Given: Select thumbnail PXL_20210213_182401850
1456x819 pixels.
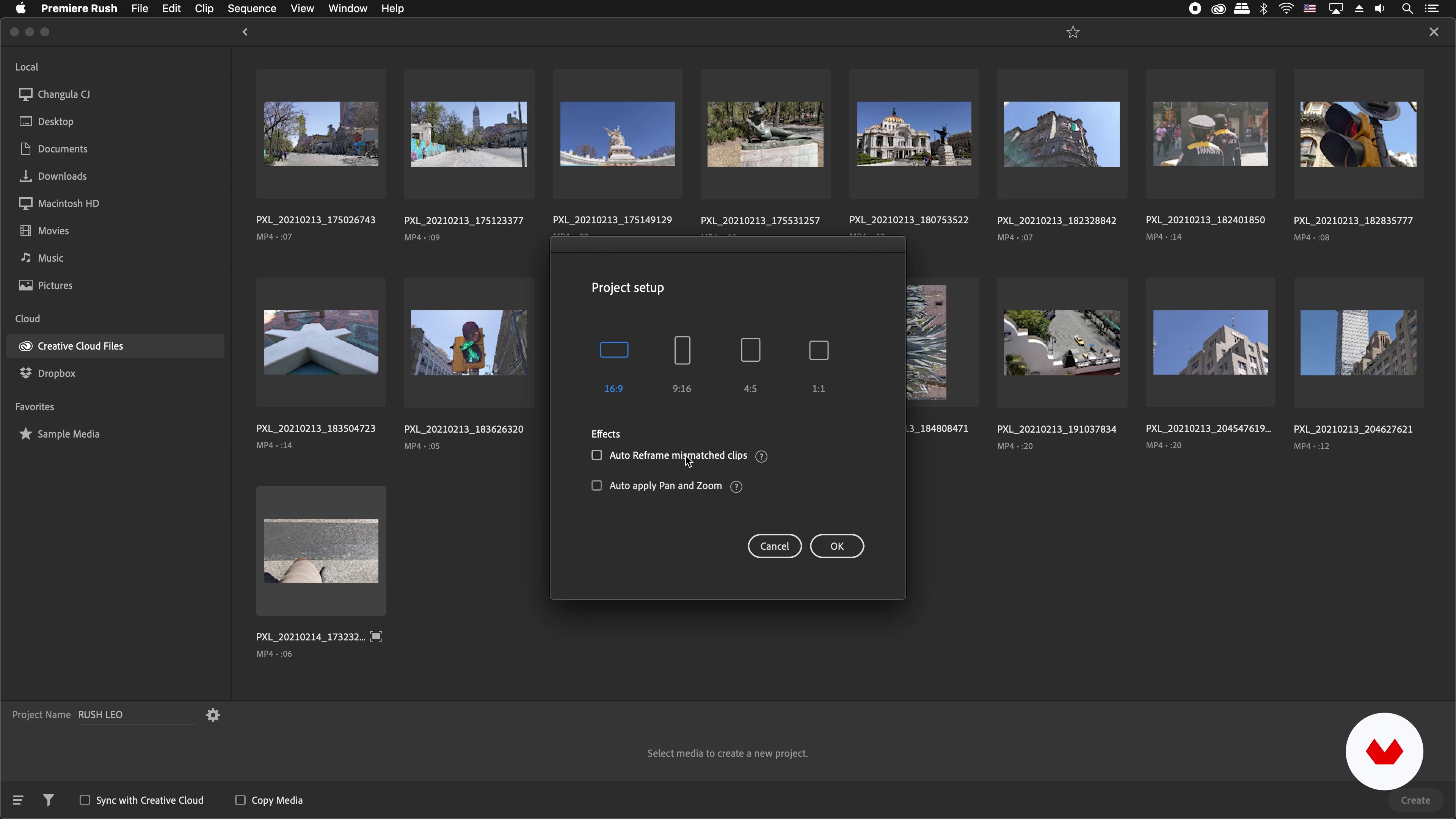Looking at the screenshot, I should tap(1210, 134).
